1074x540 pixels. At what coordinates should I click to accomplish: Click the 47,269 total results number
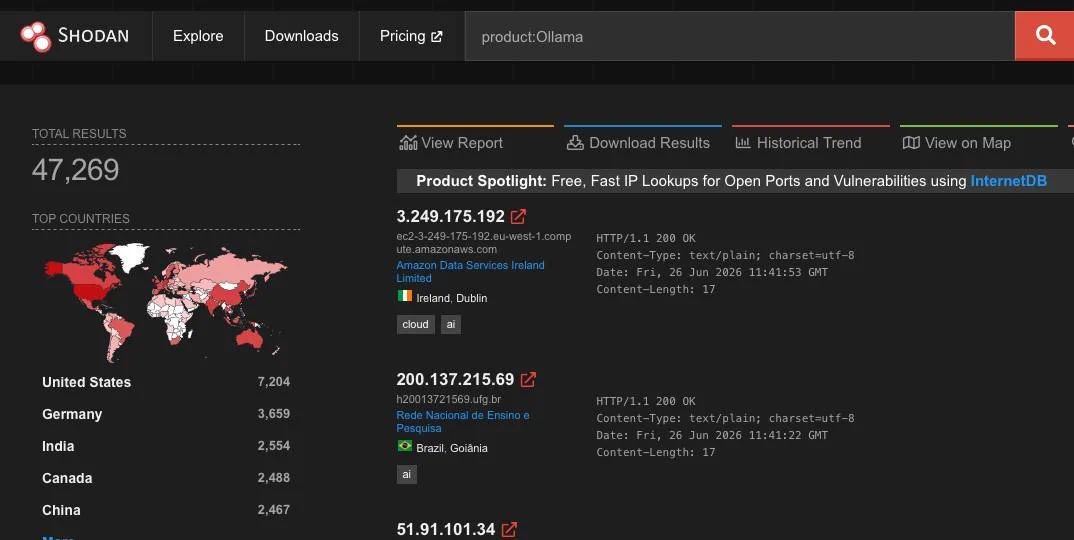coord(75,170)
